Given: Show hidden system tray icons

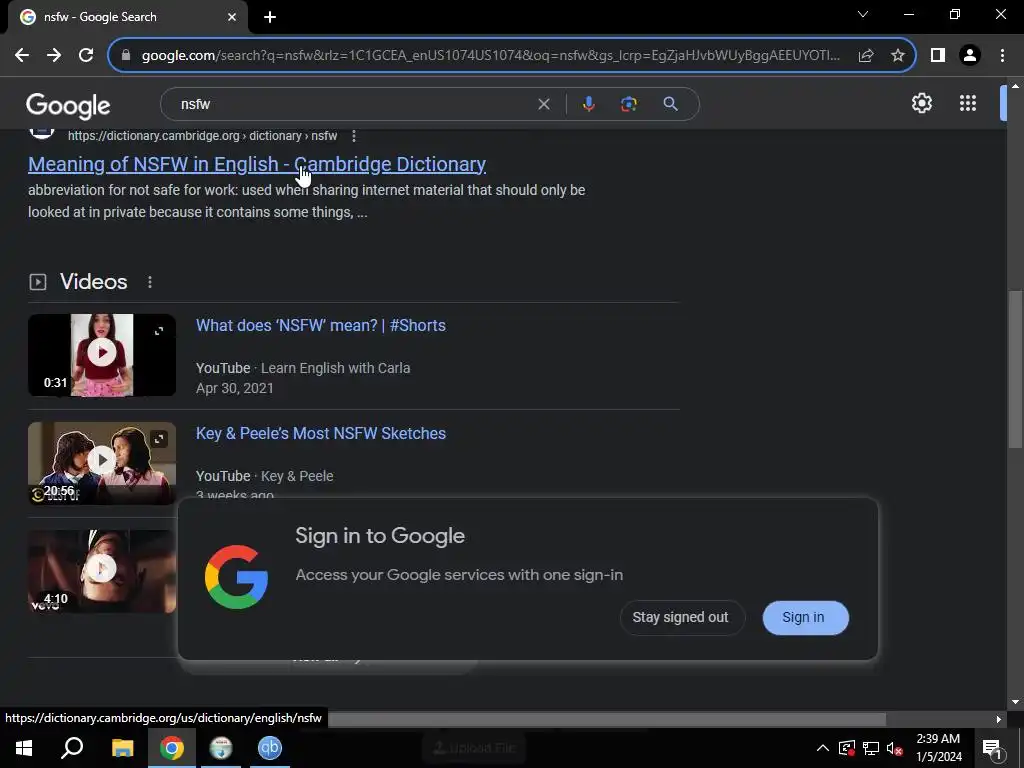Looking at the screenshot, I should (x=823, y=748).
